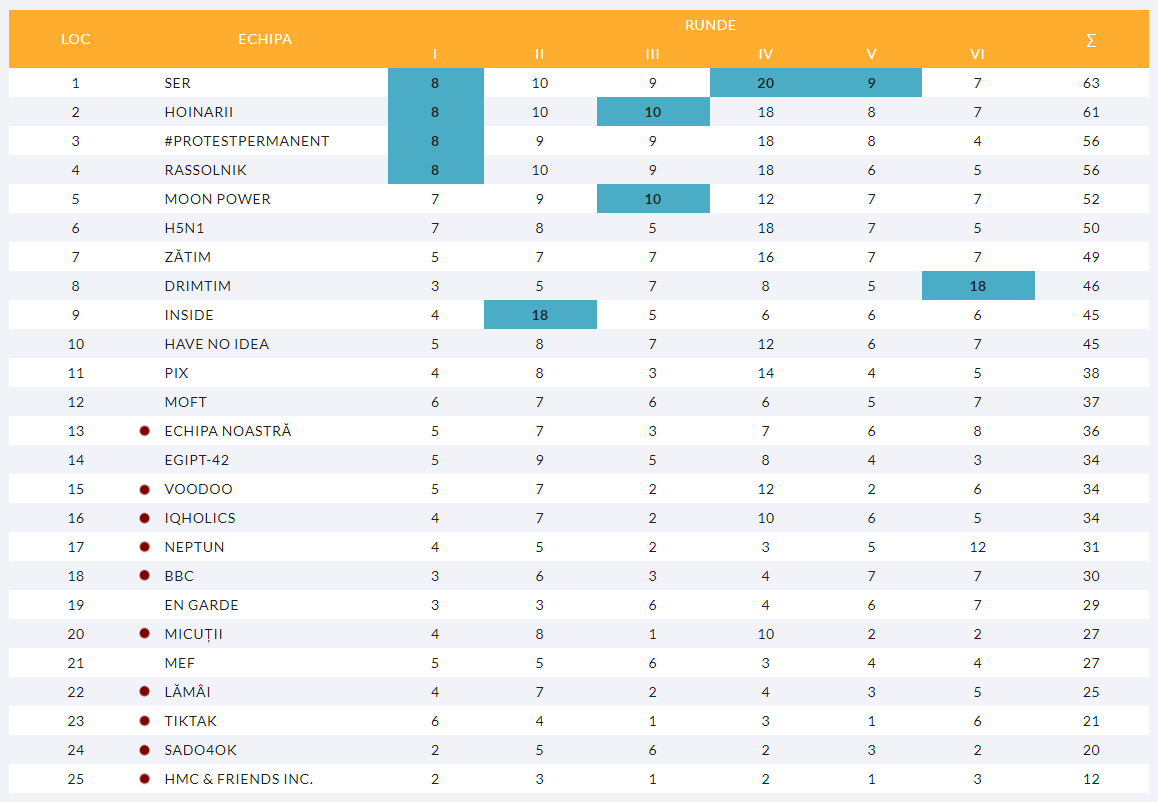Select team name PIX
The width and height of the screenshot is (1158, 802).
coord(176,373)
